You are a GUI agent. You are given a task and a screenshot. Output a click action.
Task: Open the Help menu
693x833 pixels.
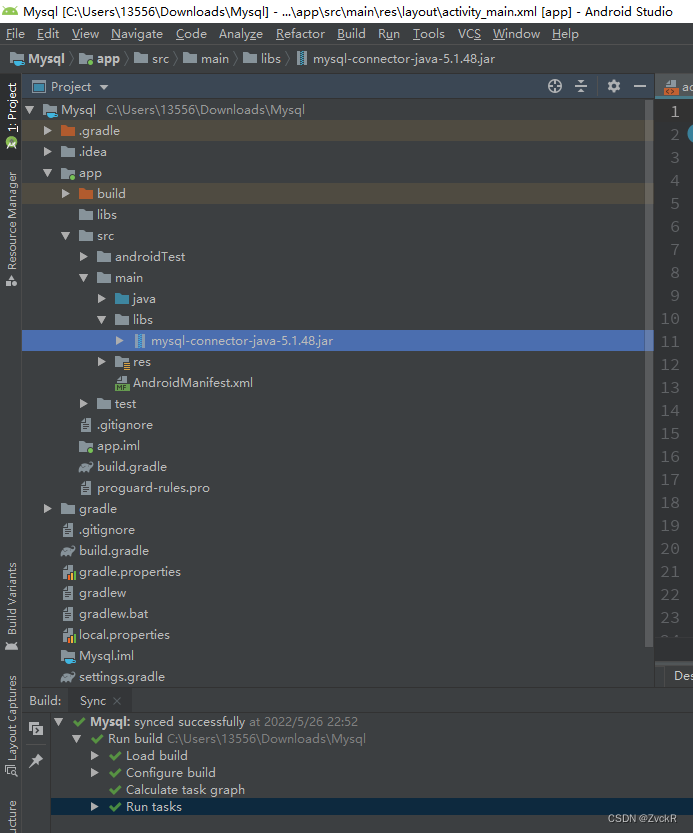[565, 34]
